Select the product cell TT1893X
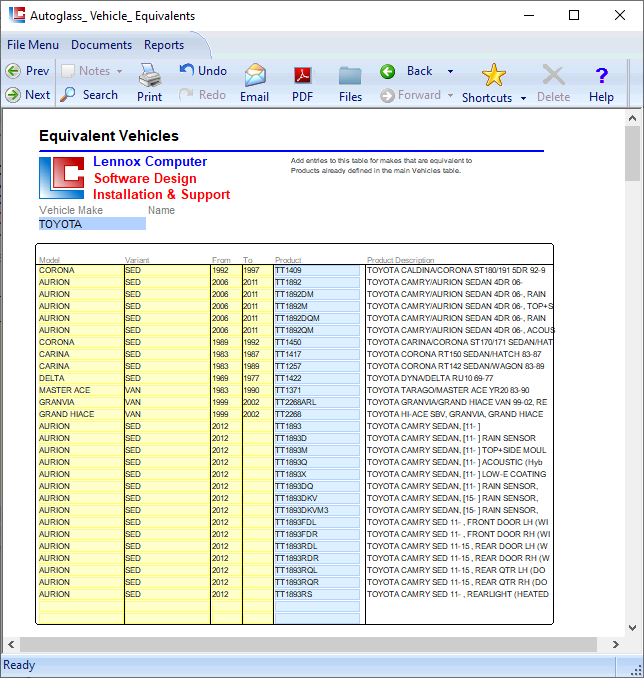The height and width of the screenshot is (678, 644). [x=317, y=474]
